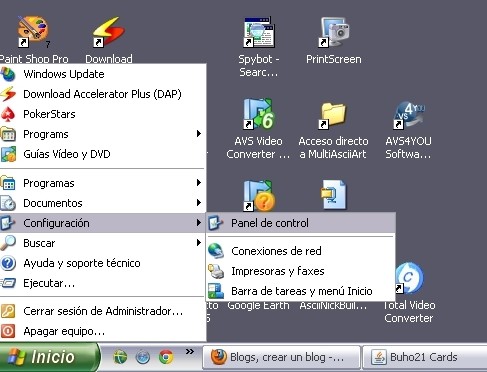The image size is (487, 372).
Task: Click the Cerrar sesión key icon
Action: (x=8, y=311)
